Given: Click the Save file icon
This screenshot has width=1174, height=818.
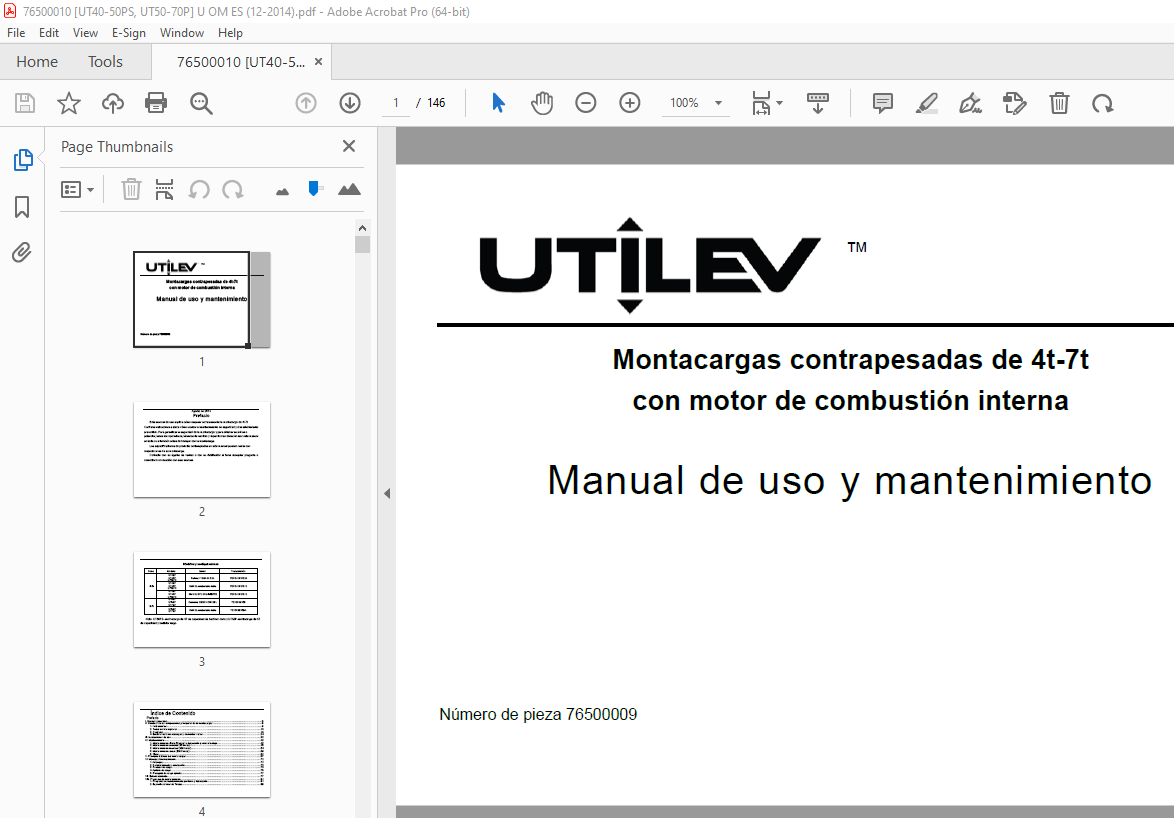Looking at the screenshot, I should 25,103.
